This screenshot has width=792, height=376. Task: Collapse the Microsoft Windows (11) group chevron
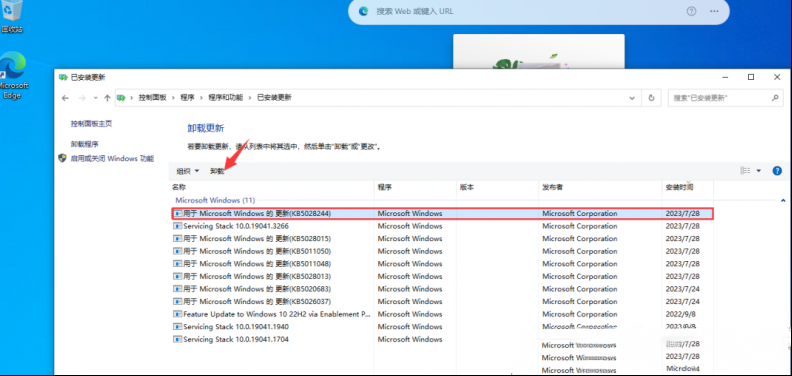783,201
